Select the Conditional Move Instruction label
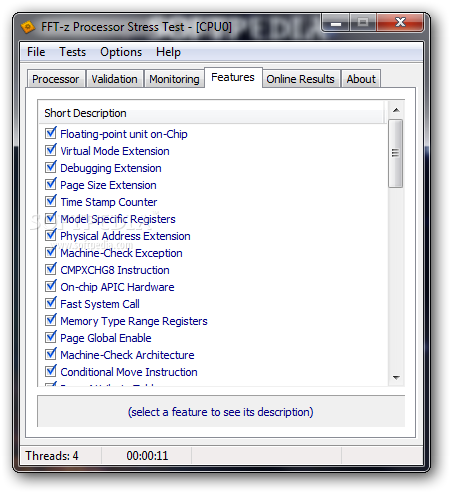The height and width of the screenshot is (493, 451). (x=129, y=372)
